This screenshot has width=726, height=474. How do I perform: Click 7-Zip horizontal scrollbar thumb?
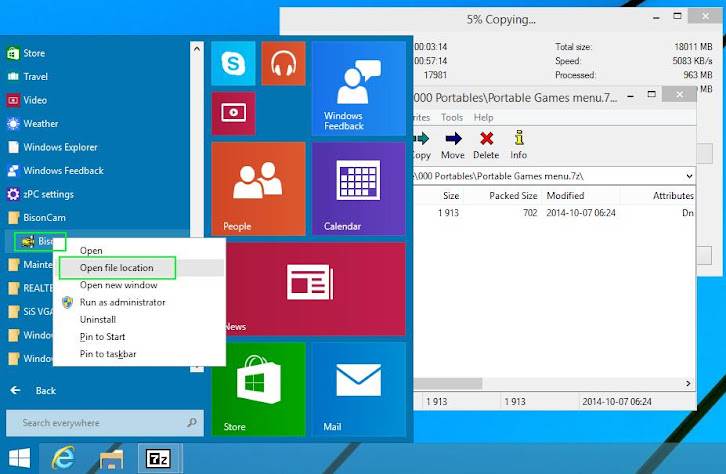coord(448,383)
